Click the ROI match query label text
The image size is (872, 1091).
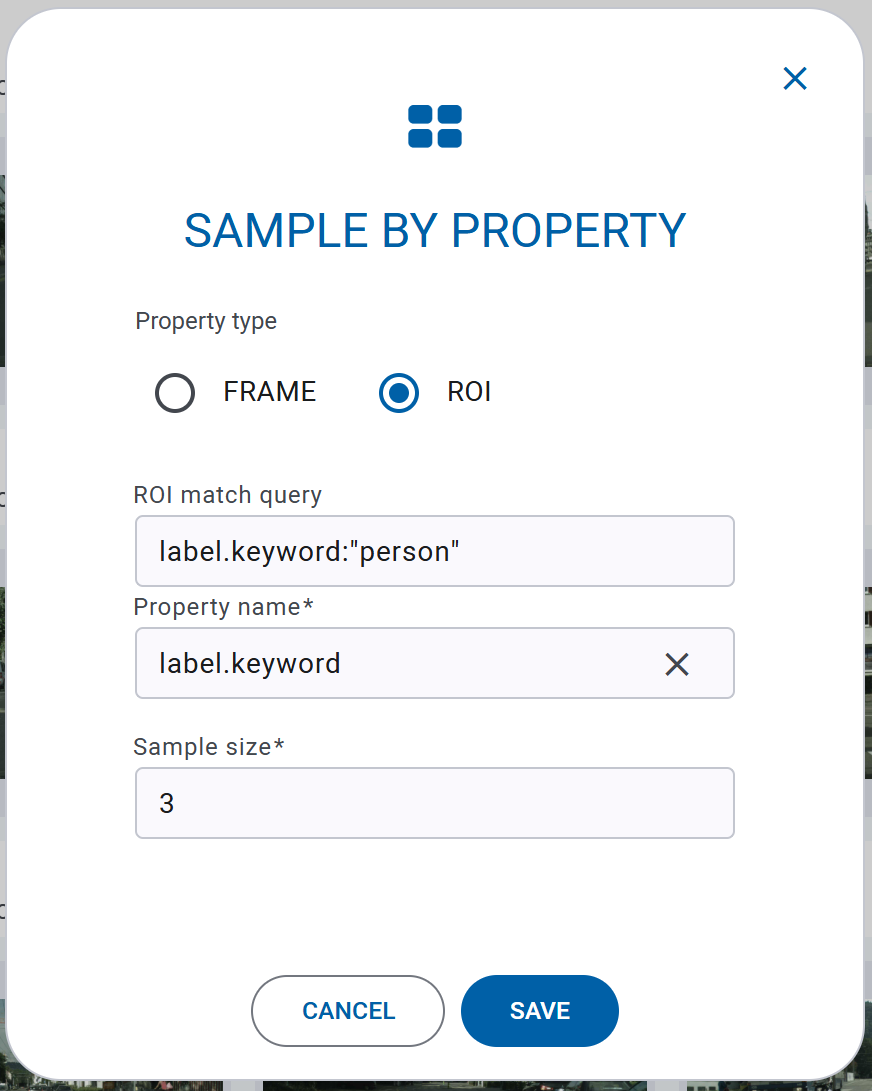(x=228, y=494)
